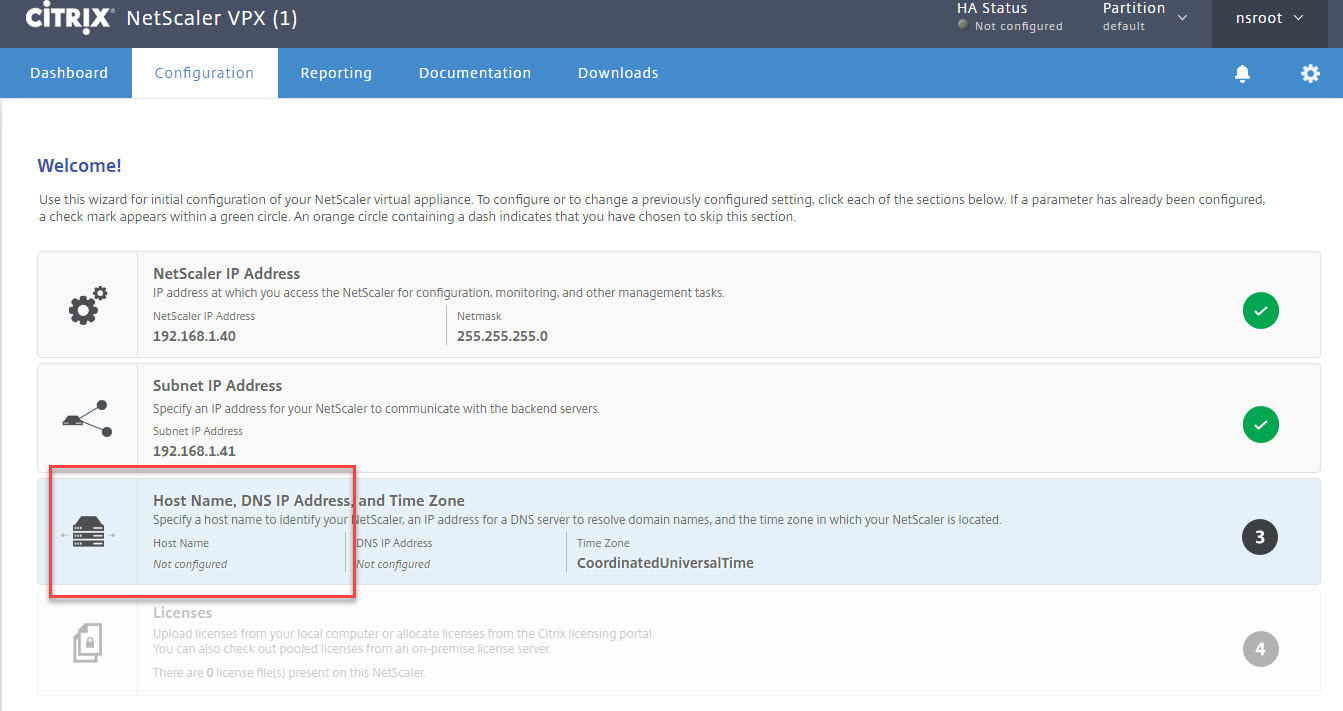The width and height of the screenshot is (1343, 711).
Task: Open Host Name, DNS IP Address, and Time Zone section
Action: [679, 531]
